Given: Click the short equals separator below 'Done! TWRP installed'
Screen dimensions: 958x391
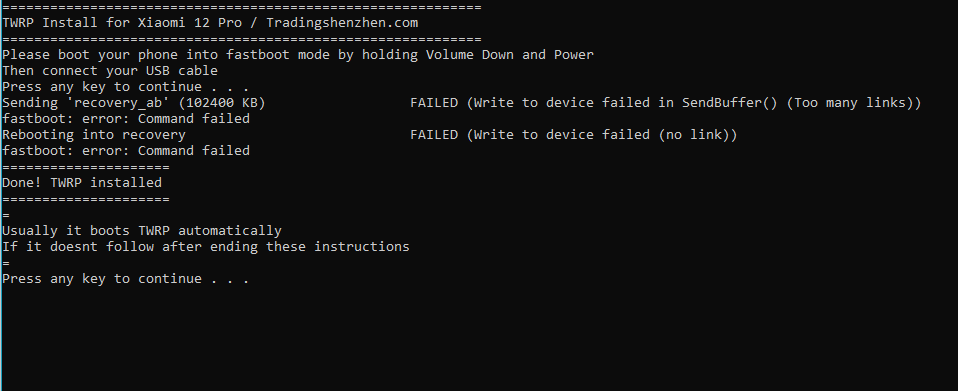Looking at the screenshot, I should (86, 199).
